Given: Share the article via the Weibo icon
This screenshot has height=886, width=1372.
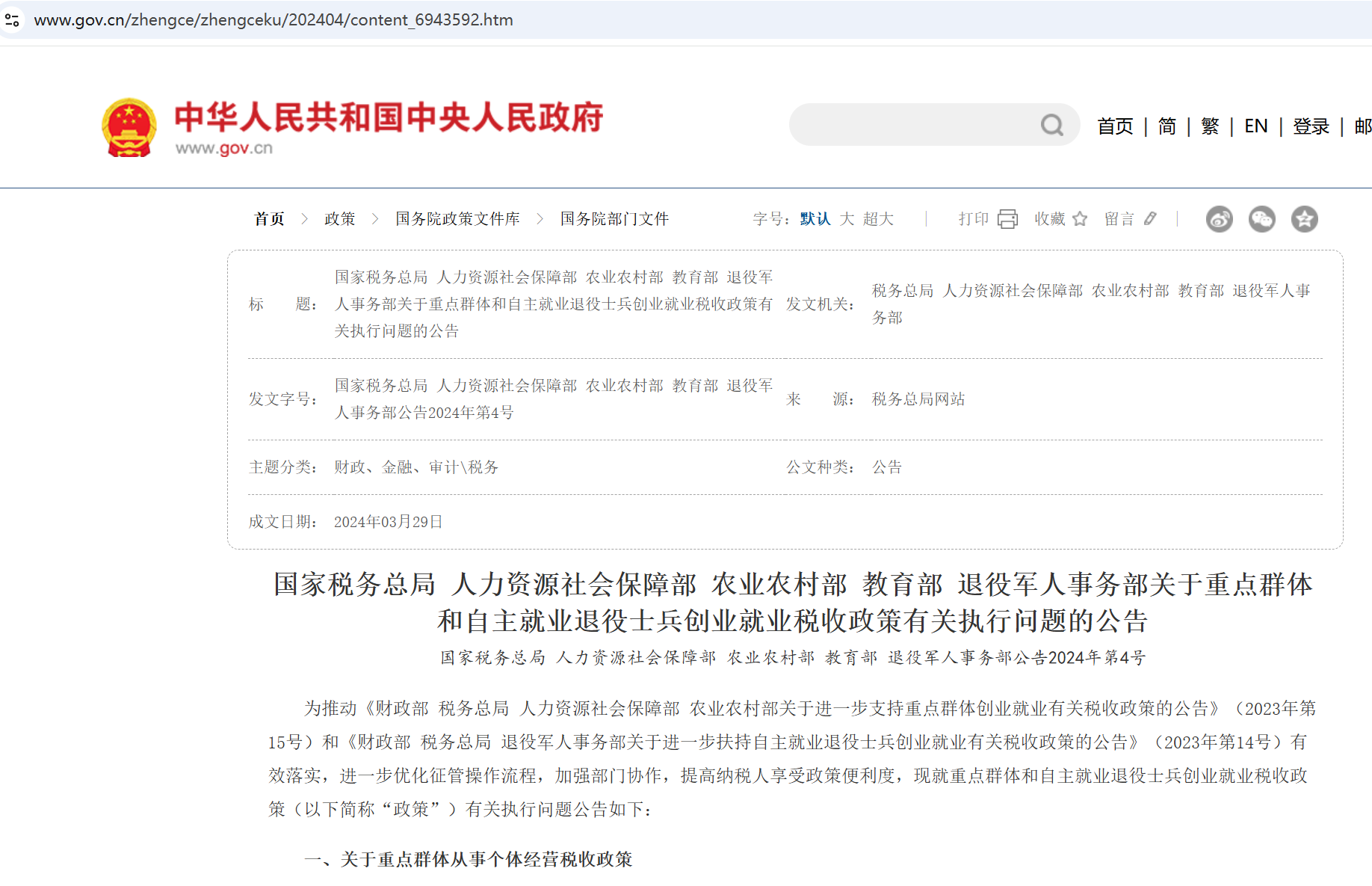Looking at the screenshot, I should coord(1219,219).
